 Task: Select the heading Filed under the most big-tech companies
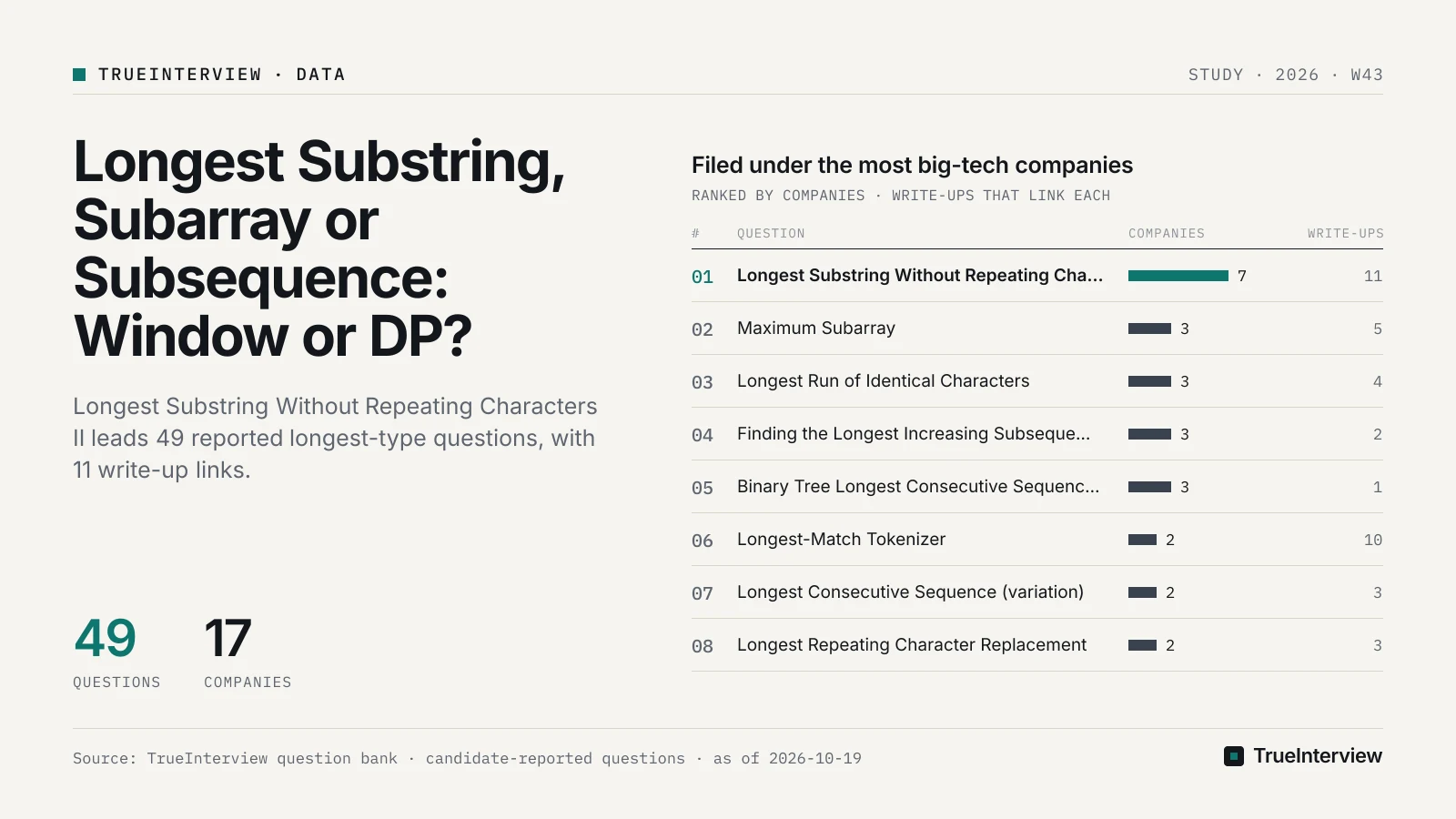click(912, 165)
